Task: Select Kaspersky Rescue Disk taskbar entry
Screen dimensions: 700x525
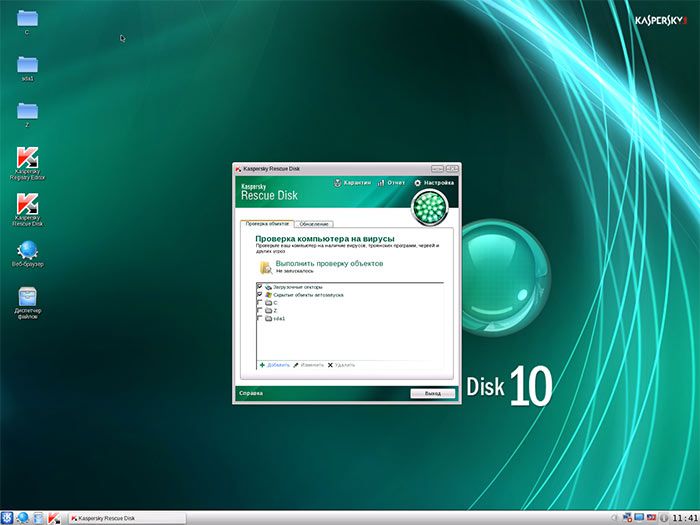Action: click(x=127, y=518)
